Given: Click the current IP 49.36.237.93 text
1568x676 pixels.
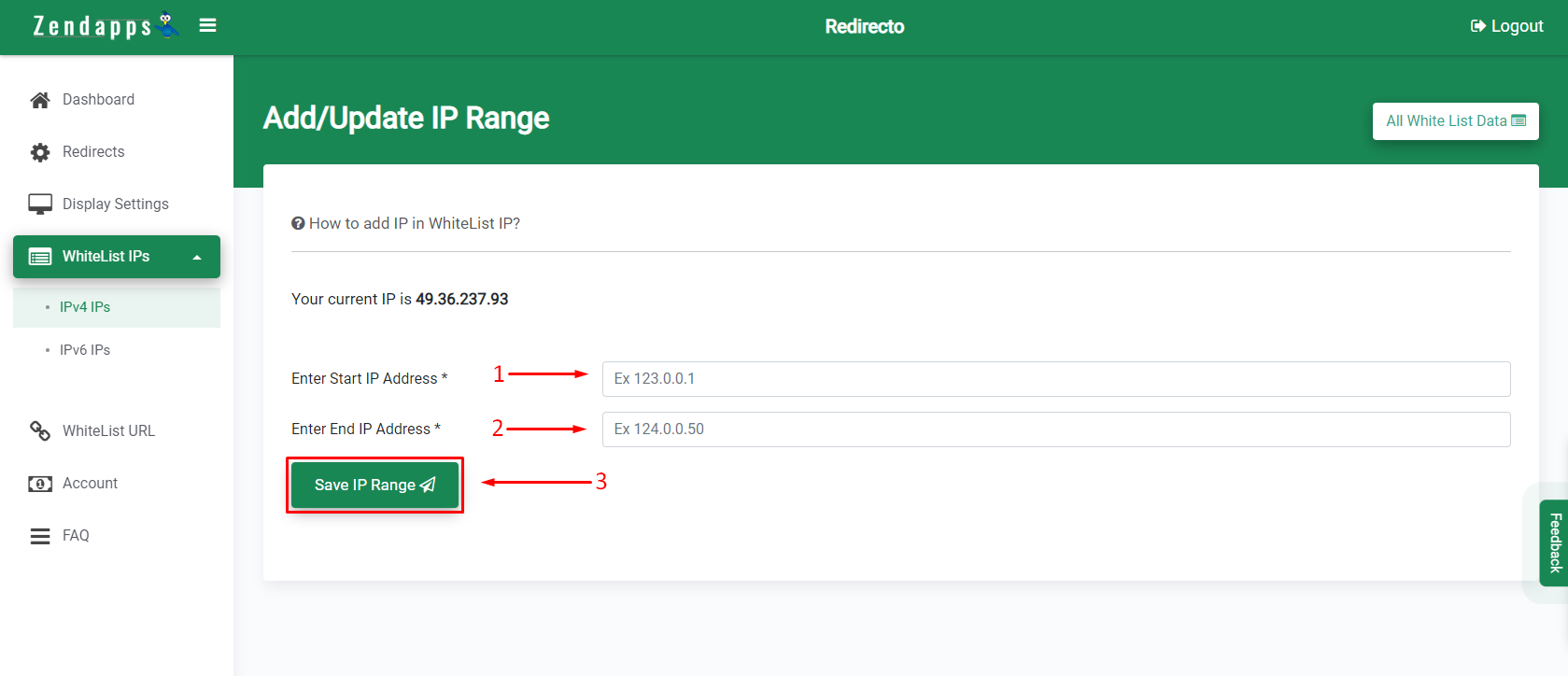Looking at the screenshot, I should 462,300.
